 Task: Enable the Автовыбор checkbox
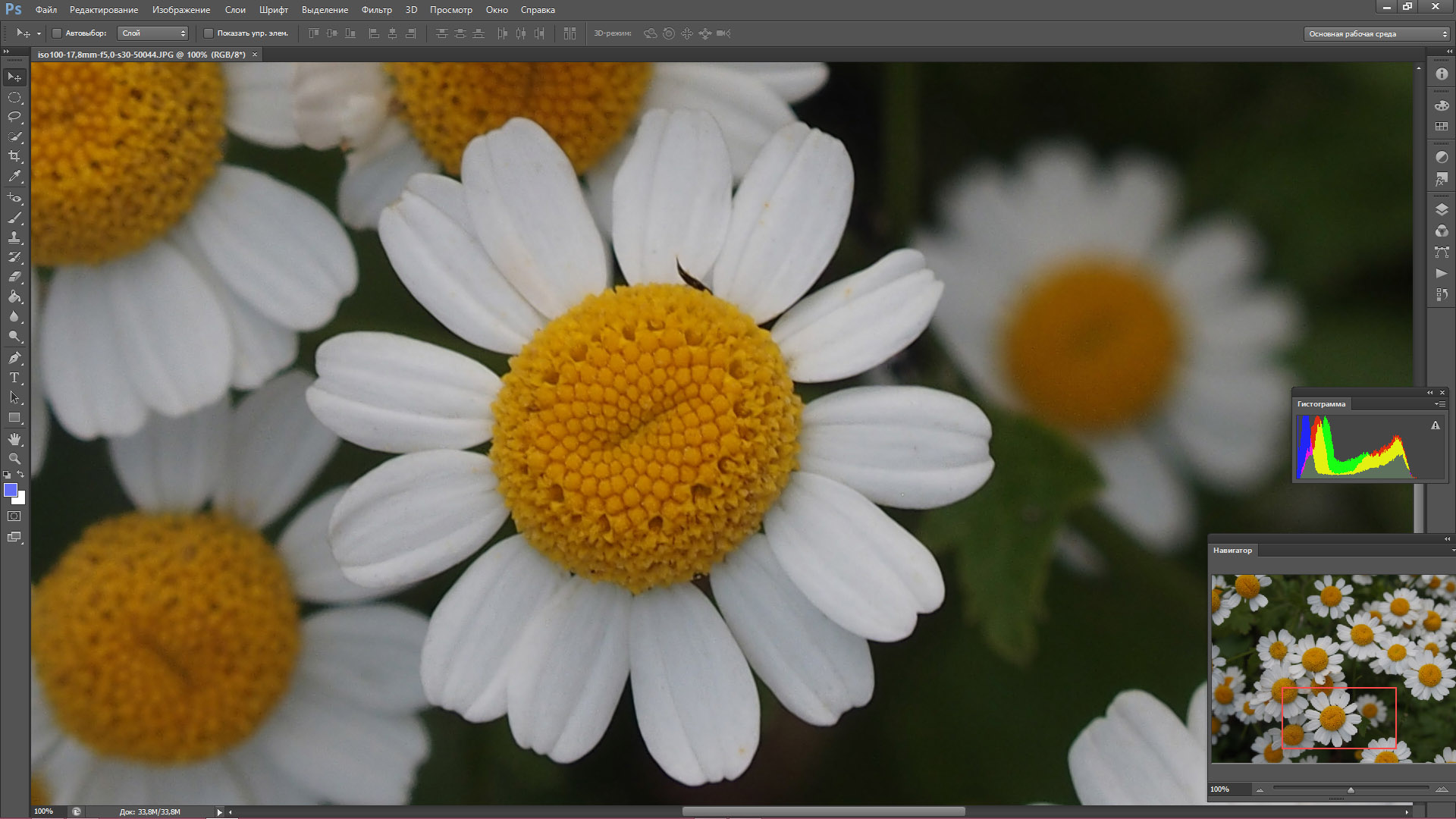coord(57,33)
